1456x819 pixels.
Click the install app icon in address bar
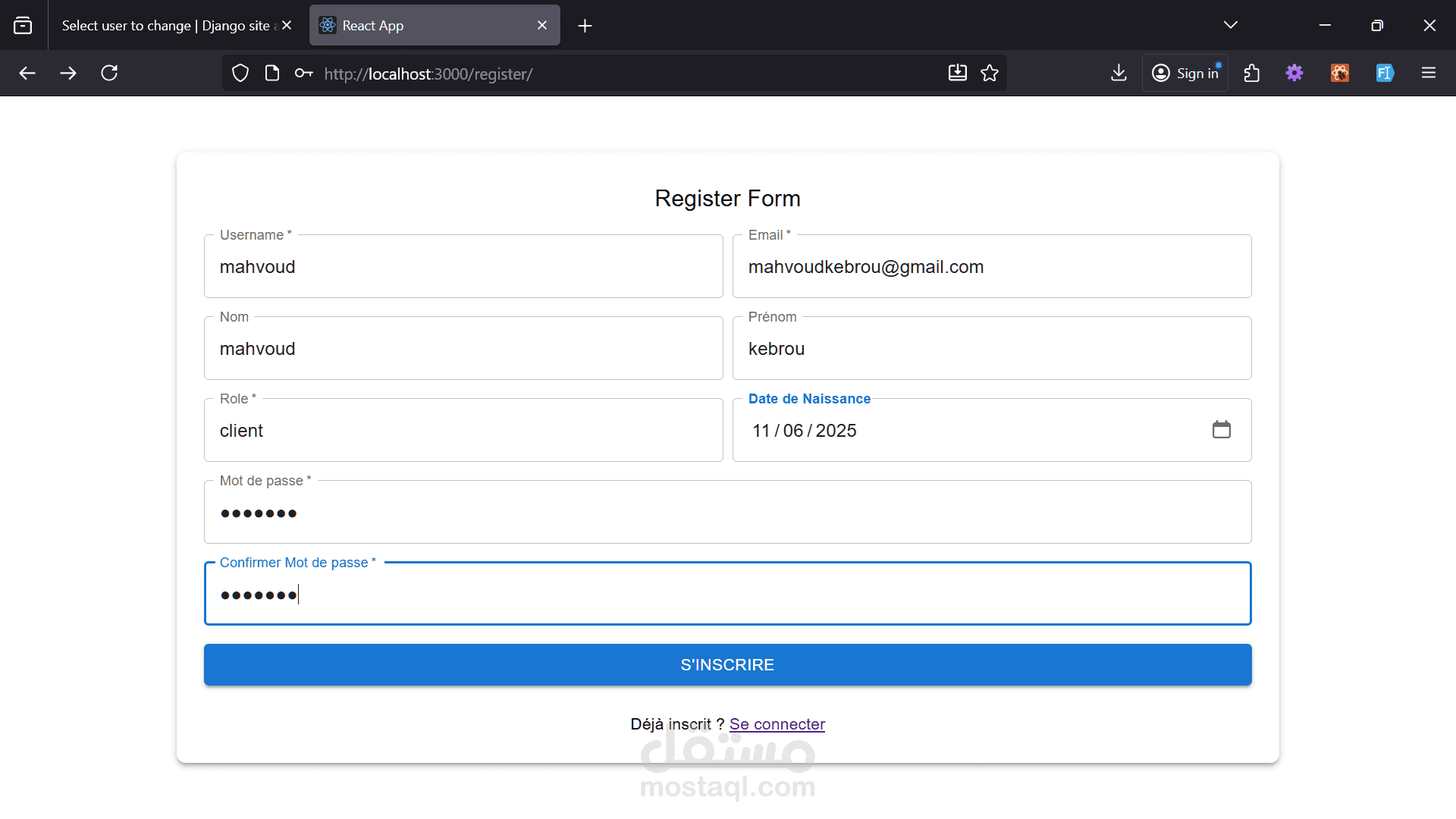(x=958, y=74)
